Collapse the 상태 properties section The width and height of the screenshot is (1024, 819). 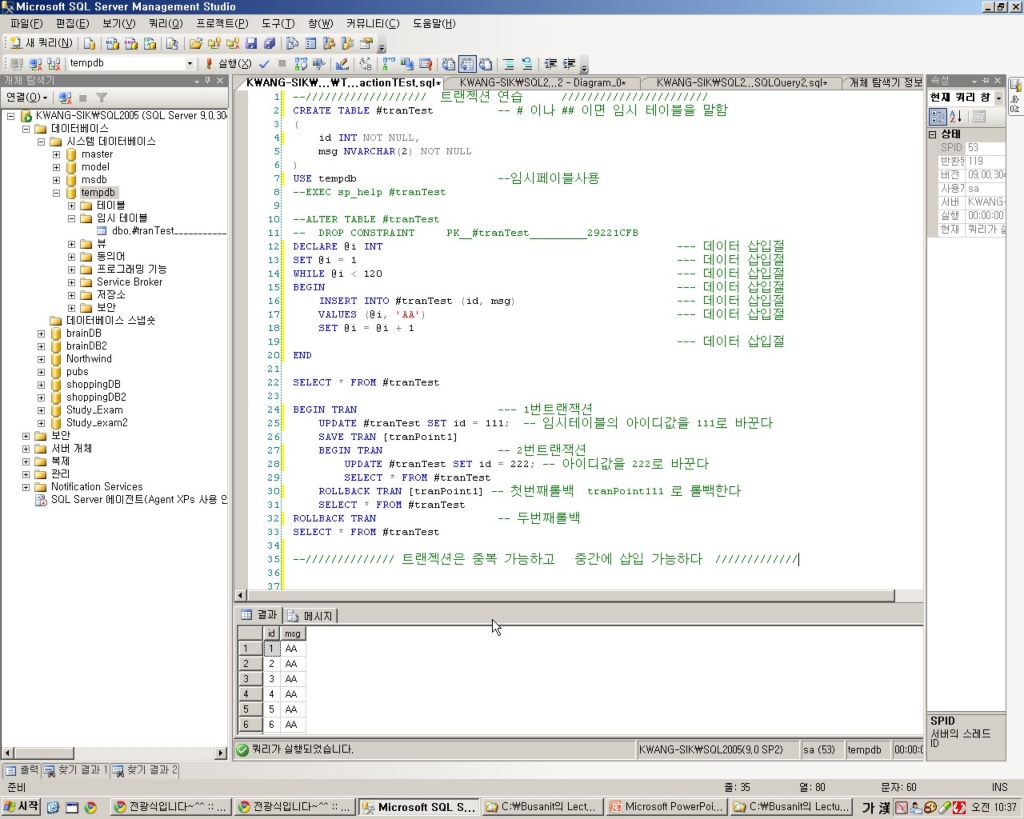[x=933, y=134]
